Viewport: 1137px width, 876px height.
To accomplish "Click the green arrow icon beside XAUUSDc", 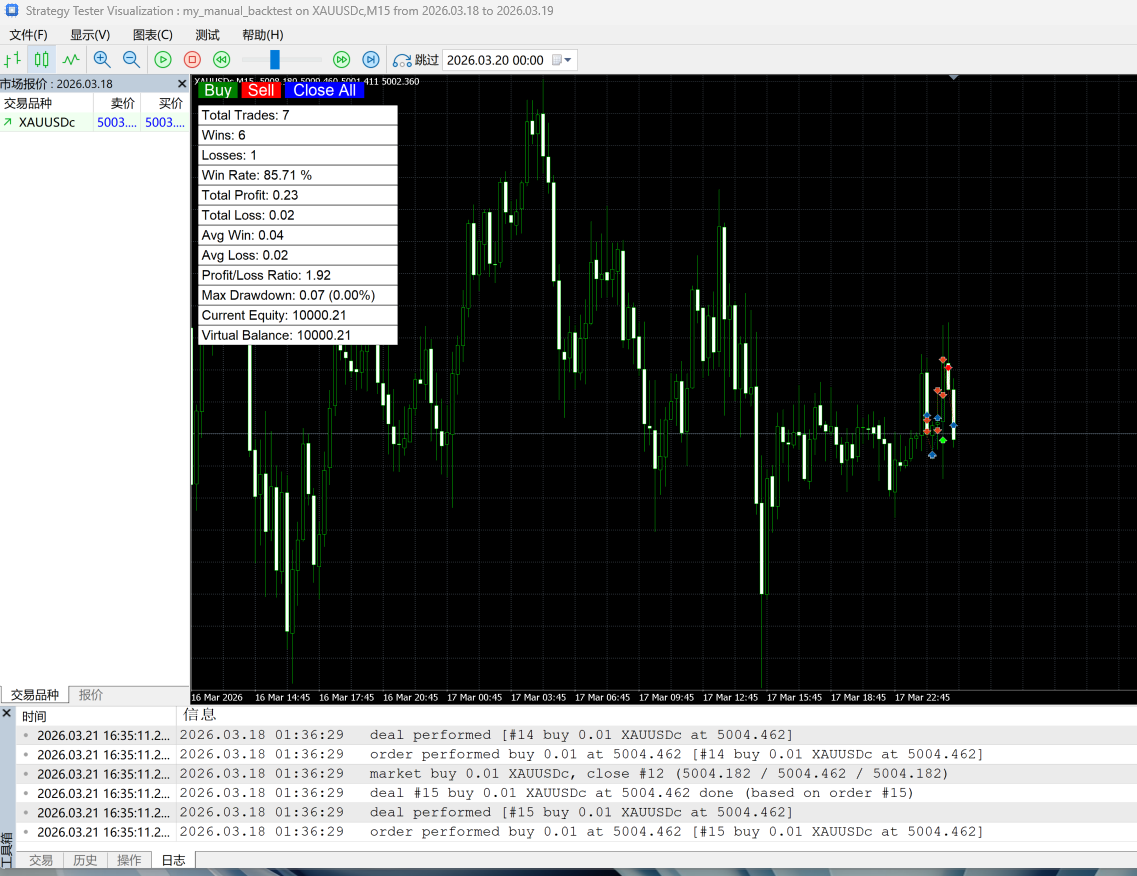I will pyautogui.click(x=8, y=122).
